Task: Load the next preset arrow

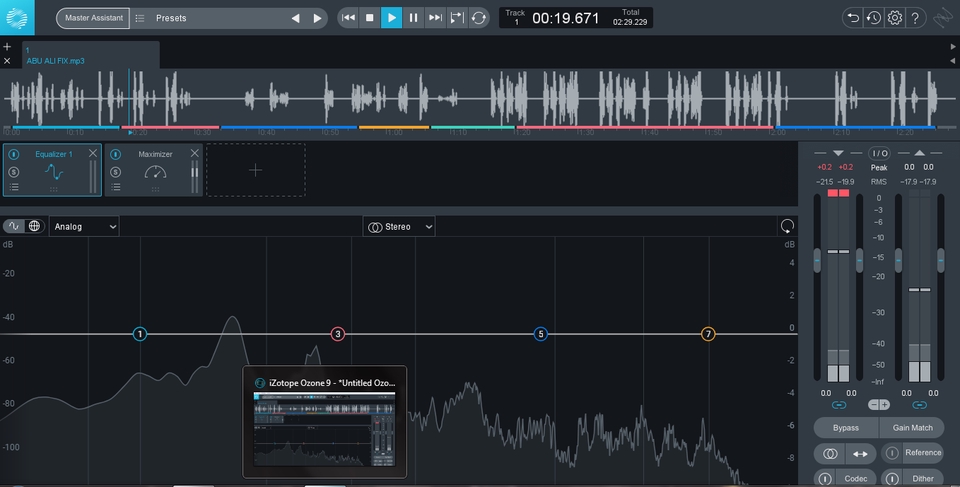Action: click(x=317, y=18)
